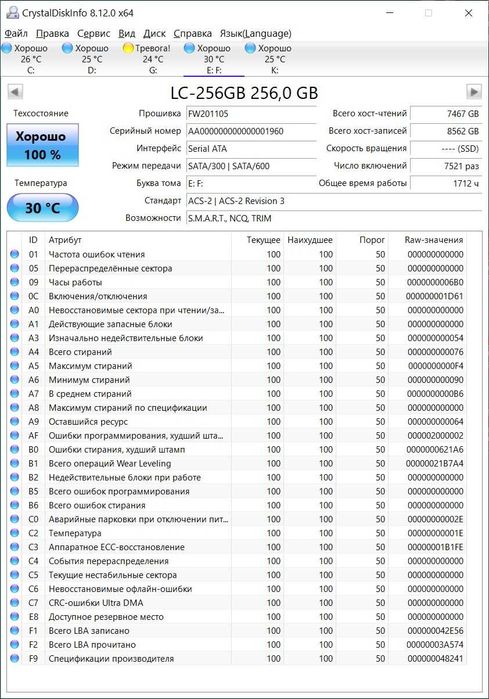489x699 pixels.
Task: Click the serial number field AA000000000000001960
Action: (251, 131)
